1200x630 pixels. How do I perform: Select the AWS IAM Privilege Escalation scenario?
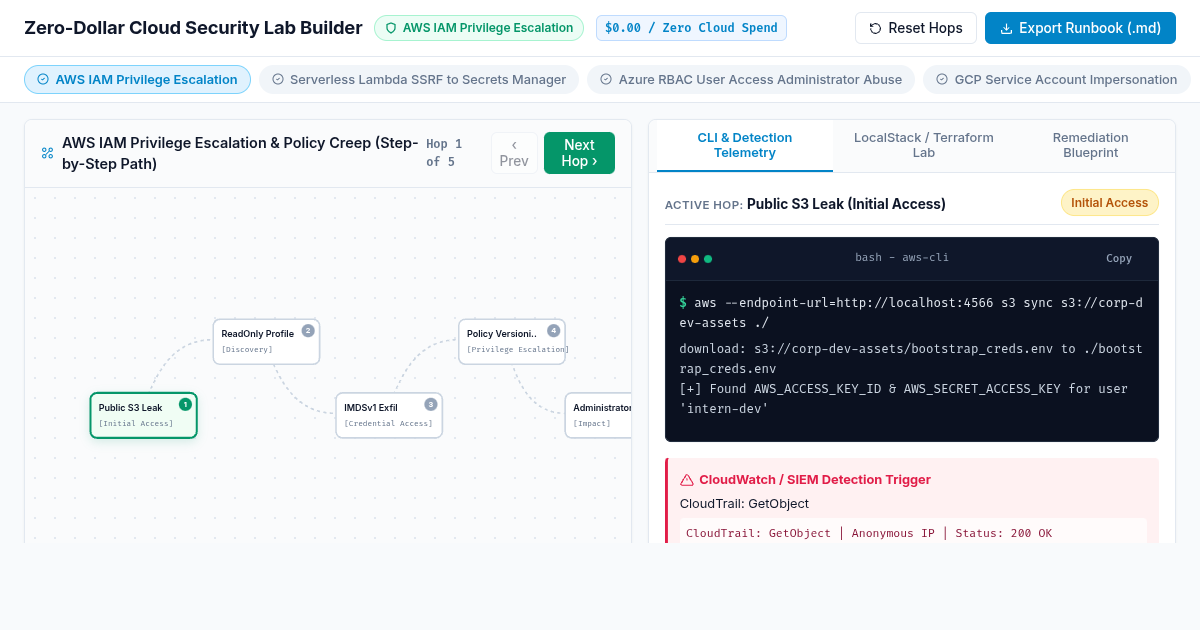tap(137, 79)
